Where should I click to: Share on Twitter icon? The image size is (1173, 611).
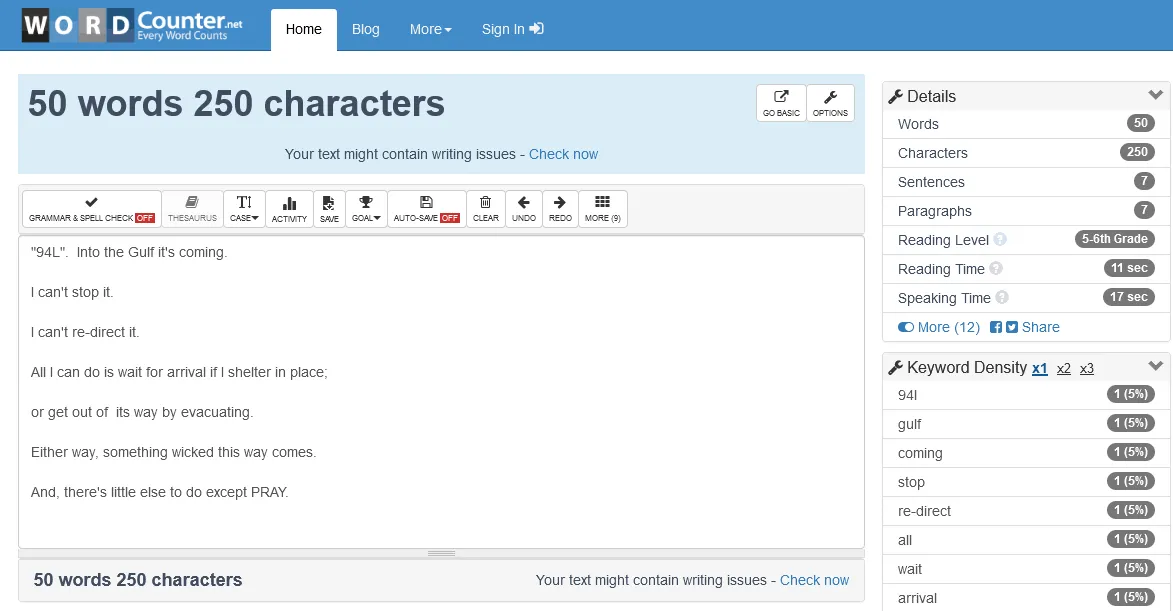point(1011,327)
